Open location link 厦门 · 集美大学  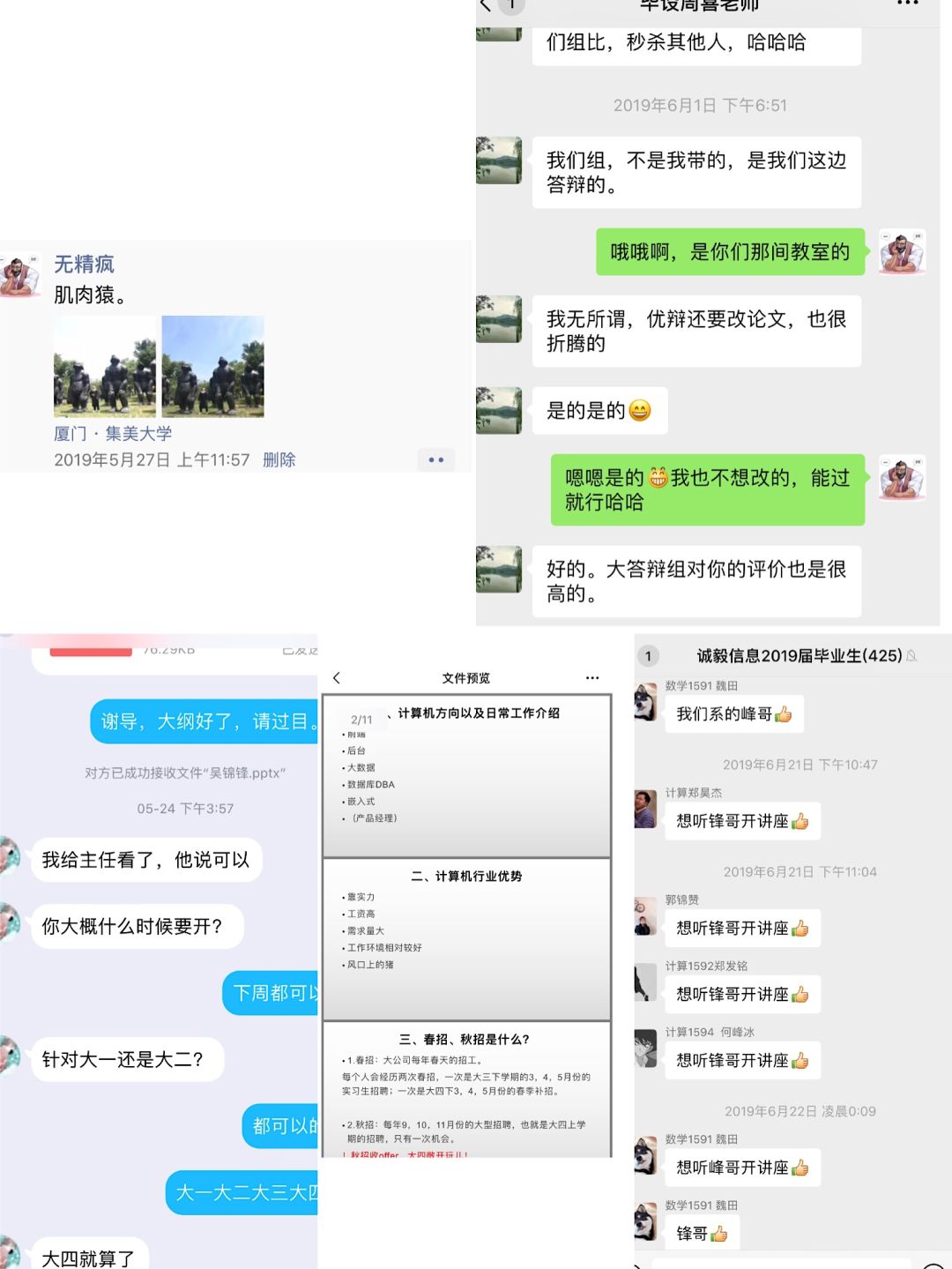[113, 433]
